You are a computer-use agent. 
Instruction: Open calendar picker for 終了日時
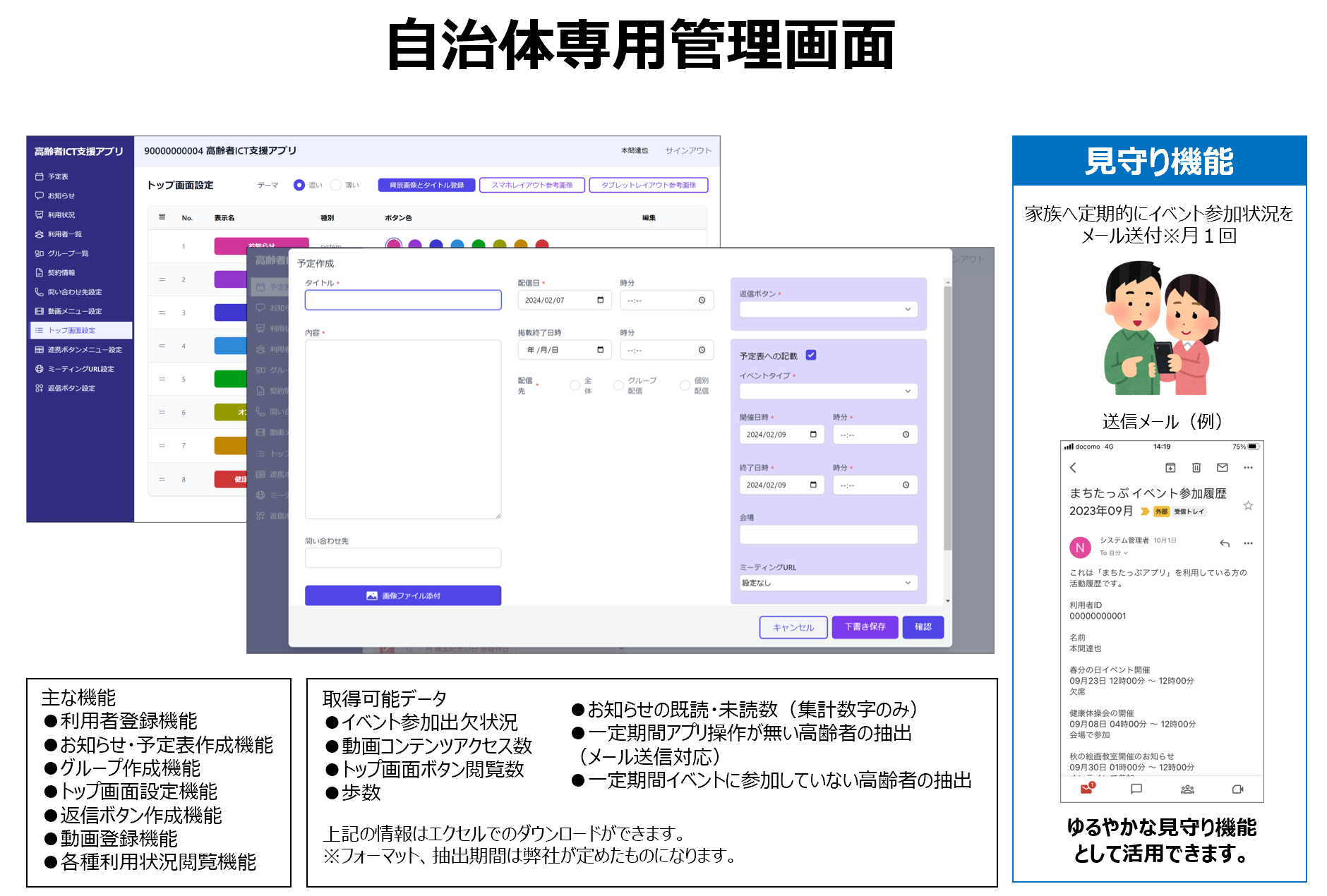(813, 485)
